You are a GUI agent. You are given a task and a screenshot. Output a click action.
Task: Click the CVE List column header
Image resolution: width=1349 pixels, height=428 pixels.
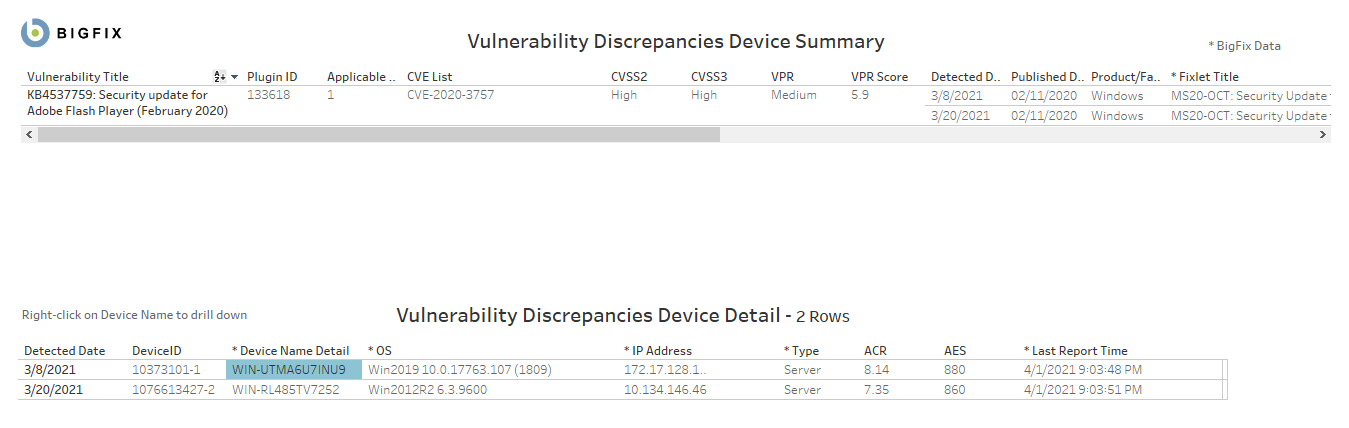[x=429, y=77]
